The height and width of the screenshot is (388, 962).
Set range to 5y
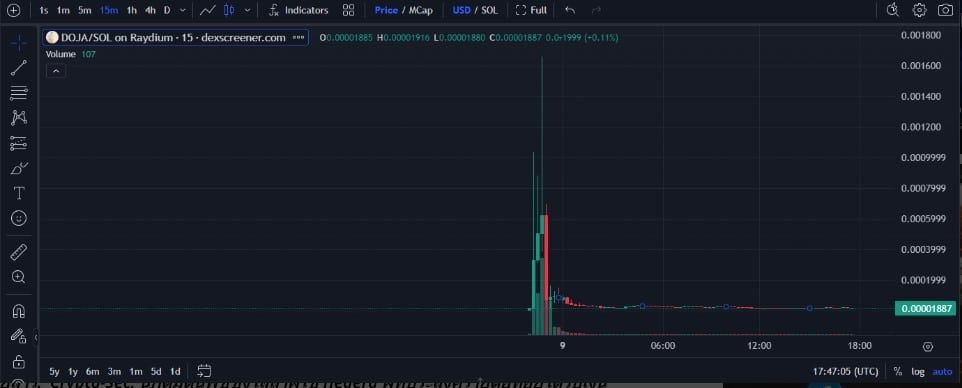(x=54, y=371)
